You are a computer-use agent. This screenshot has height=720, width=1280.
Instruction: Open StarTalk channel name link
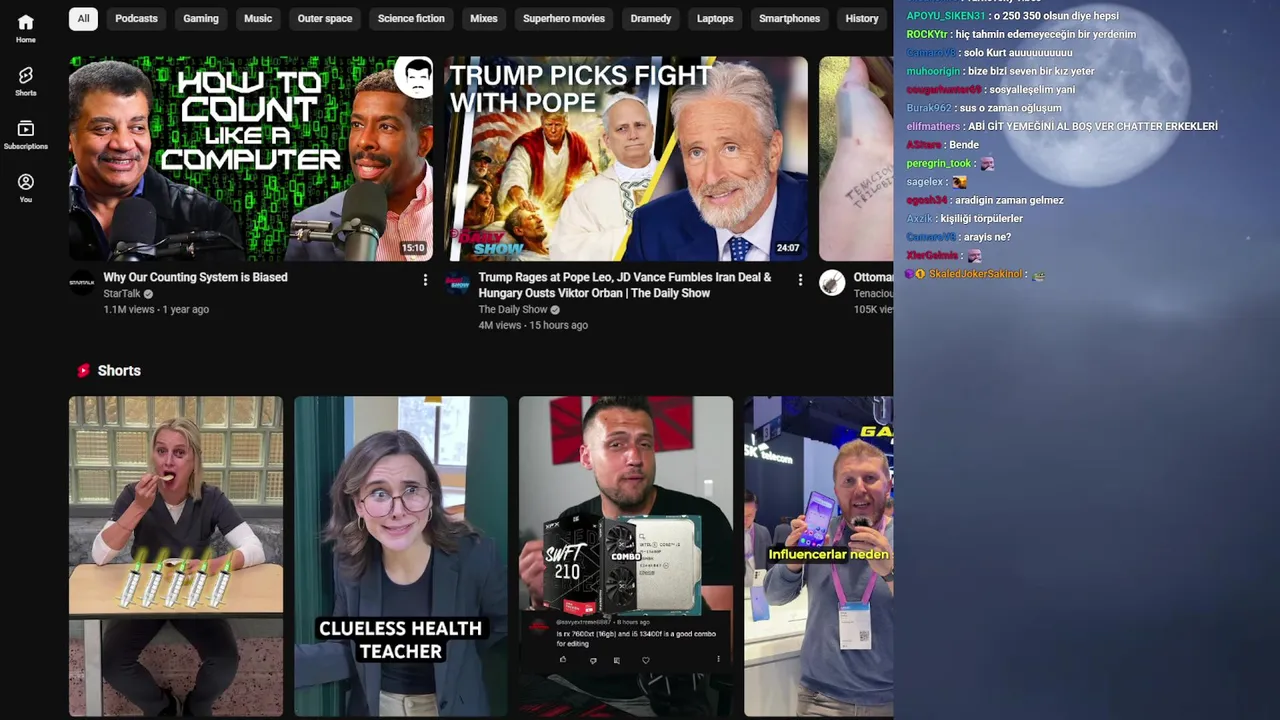122,294
